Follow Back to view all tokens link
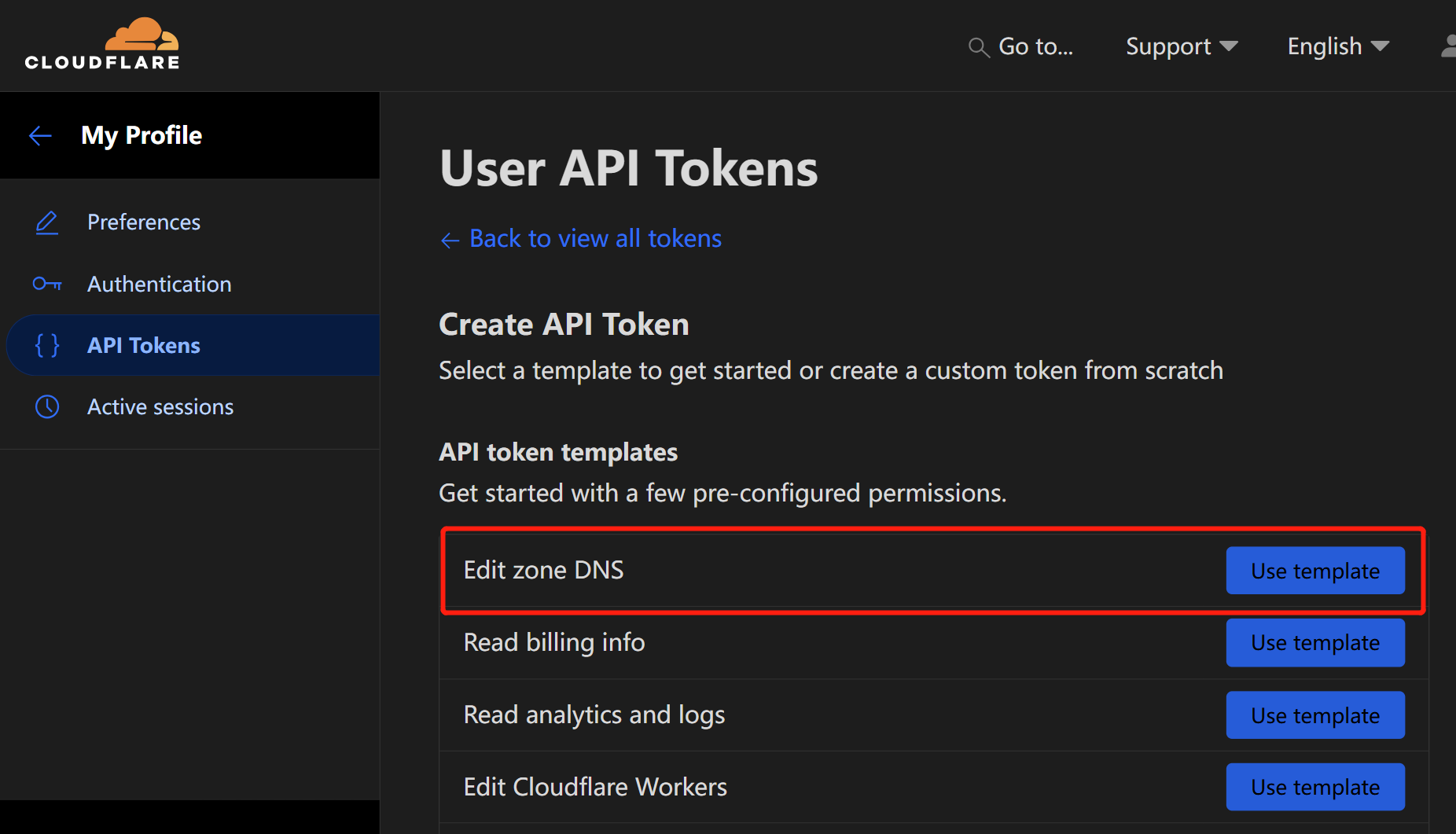 pyautogui.click(x=595, y=238)
